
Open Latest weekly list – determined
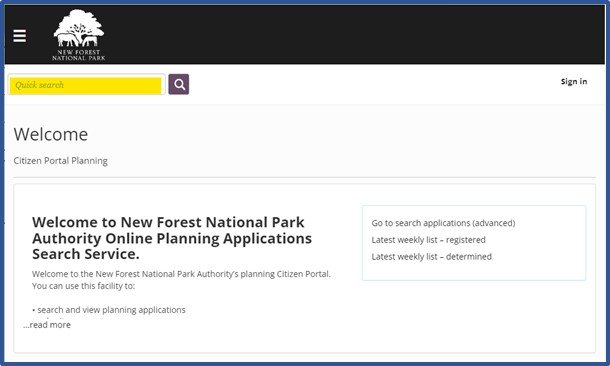point(431,257)
